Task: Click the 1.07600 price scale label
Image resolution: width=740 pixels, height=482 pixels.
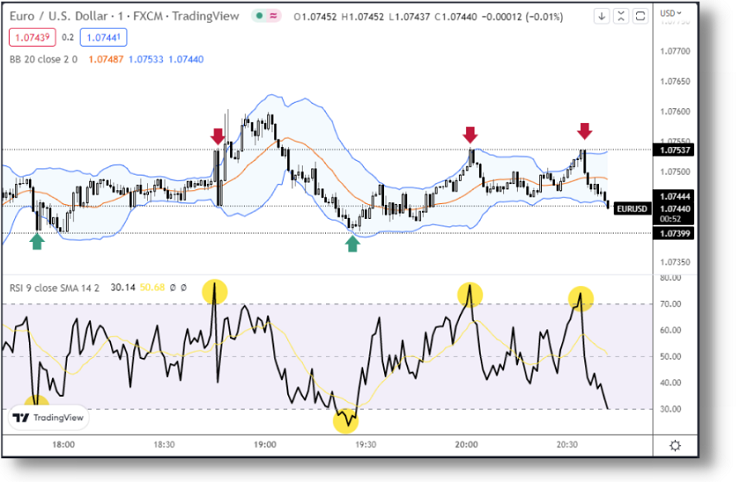Action: [674, 111]
